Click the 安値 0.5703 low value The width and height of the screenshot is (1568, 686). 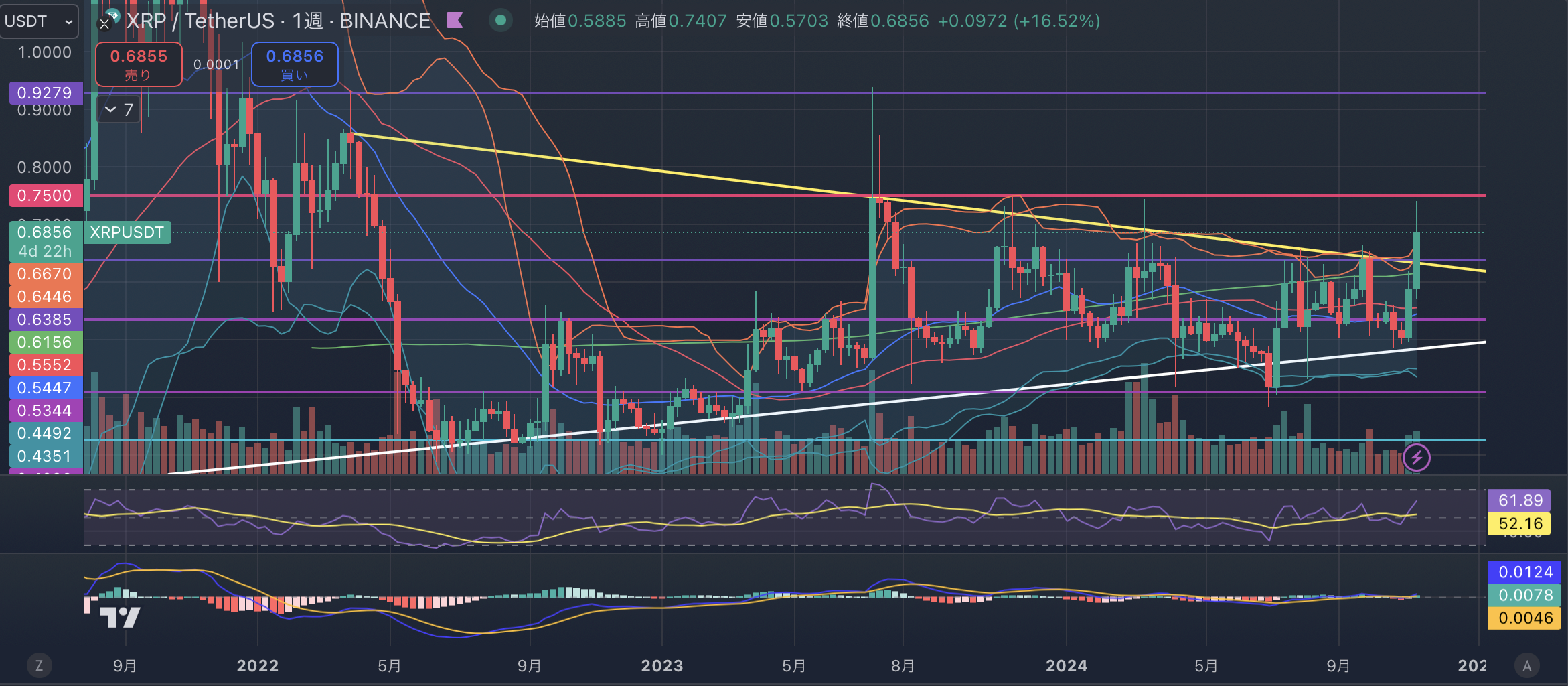(x=781, y=21)
